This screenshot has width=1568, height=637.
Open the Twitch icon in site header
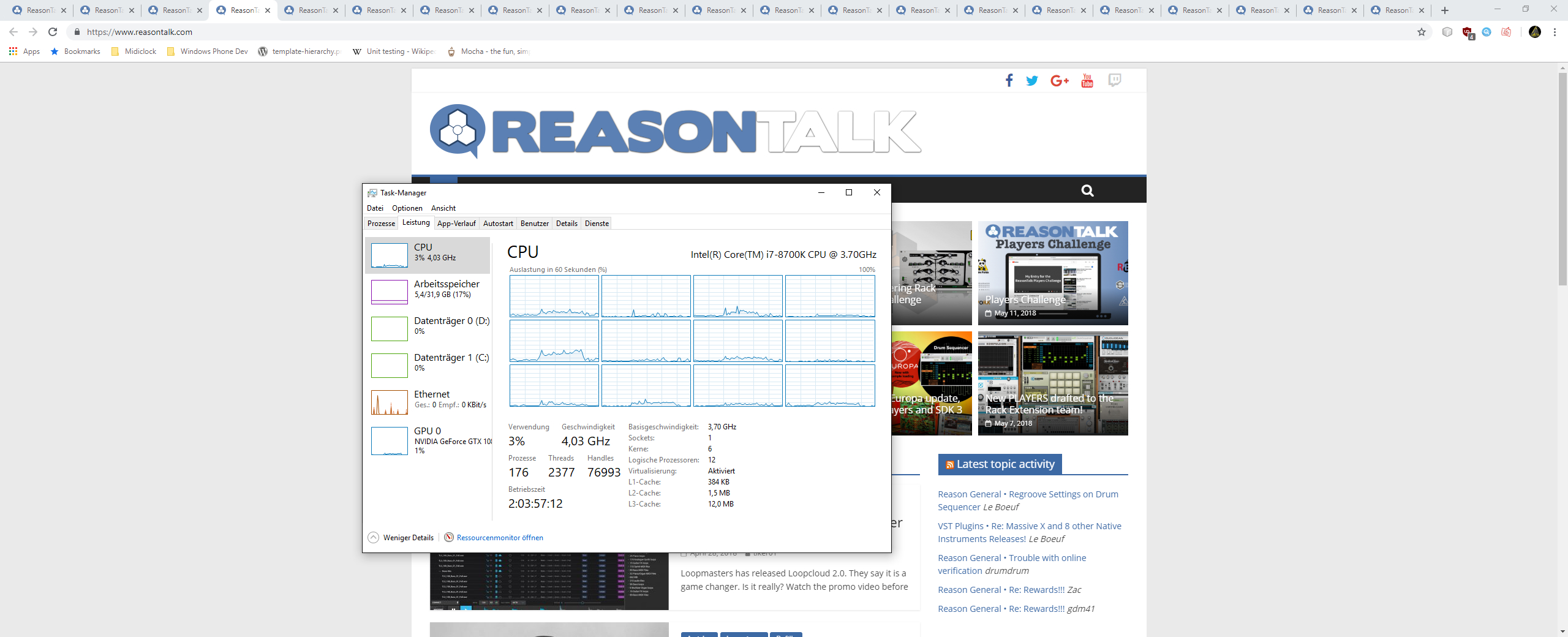pos(1115,80)
